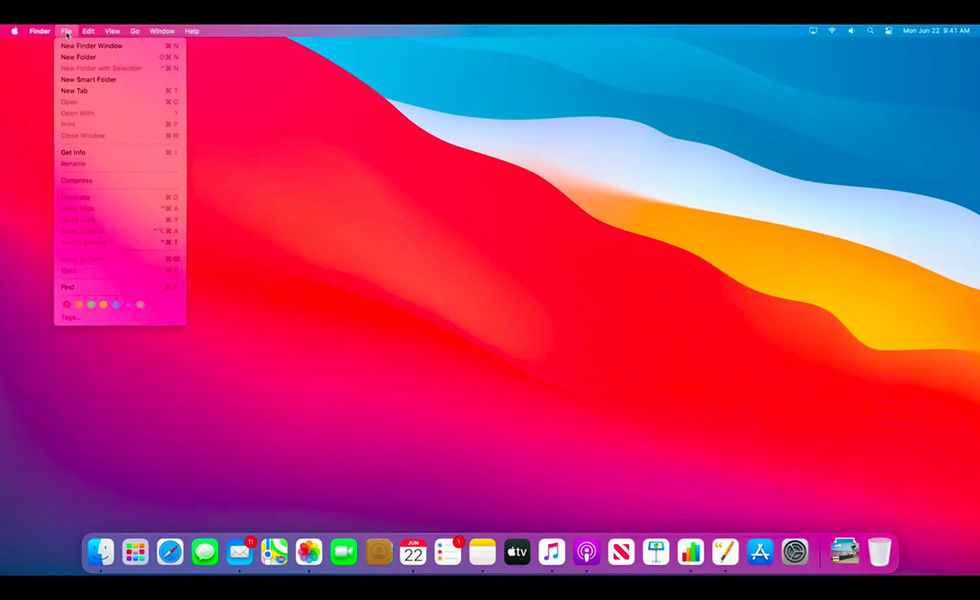Open the Photos app icon
The width and height of the screenshot is (980, 600).
pyautogui.click(x=309, y=551)
